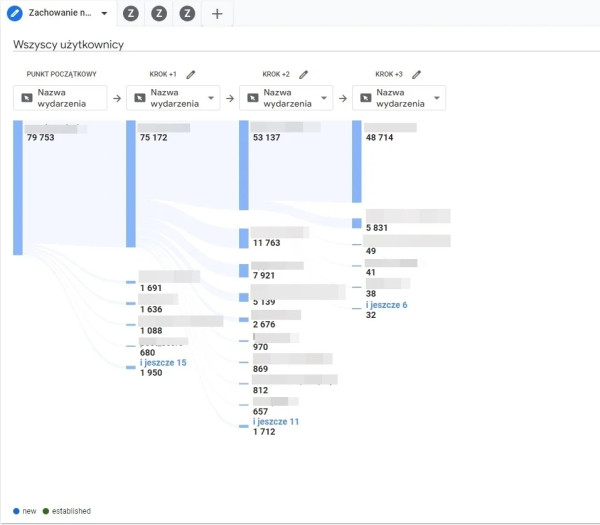Switch to the first Z tab
600x525 pixels.
pos(130,14)
